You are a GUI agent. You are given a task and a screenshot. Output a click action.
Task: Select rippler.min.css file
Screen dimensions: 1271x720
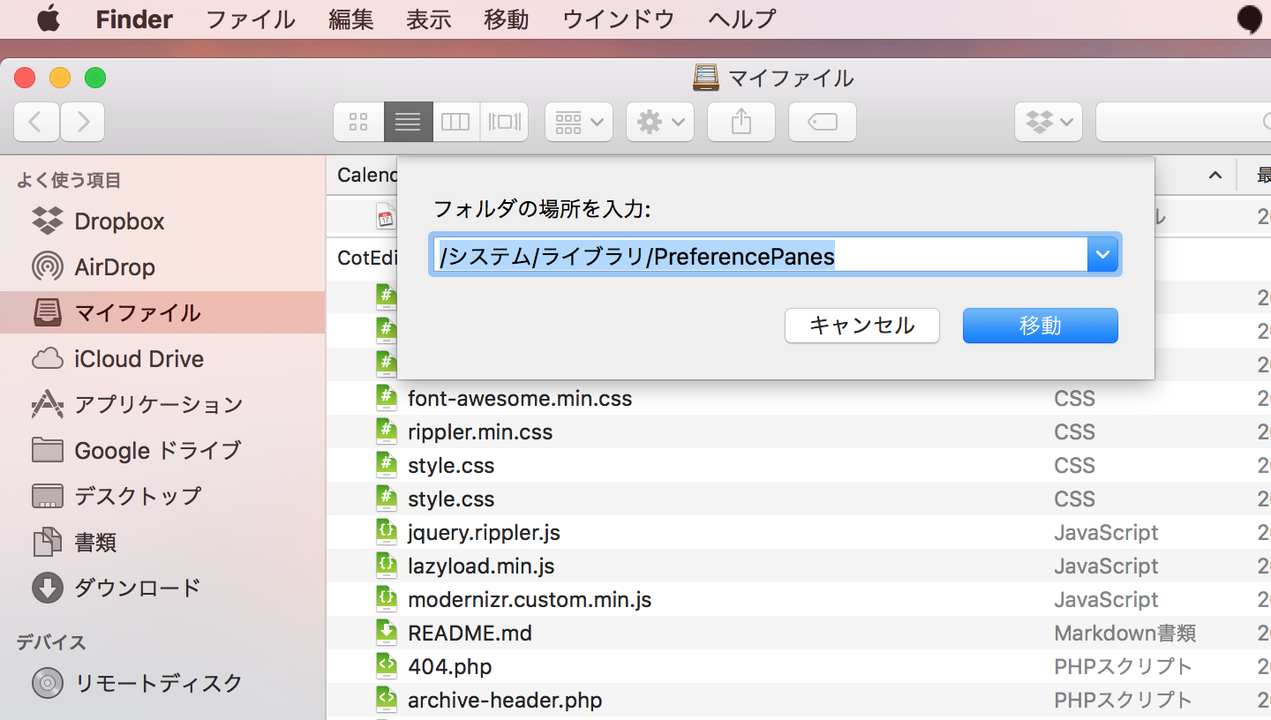coord(480,432)
